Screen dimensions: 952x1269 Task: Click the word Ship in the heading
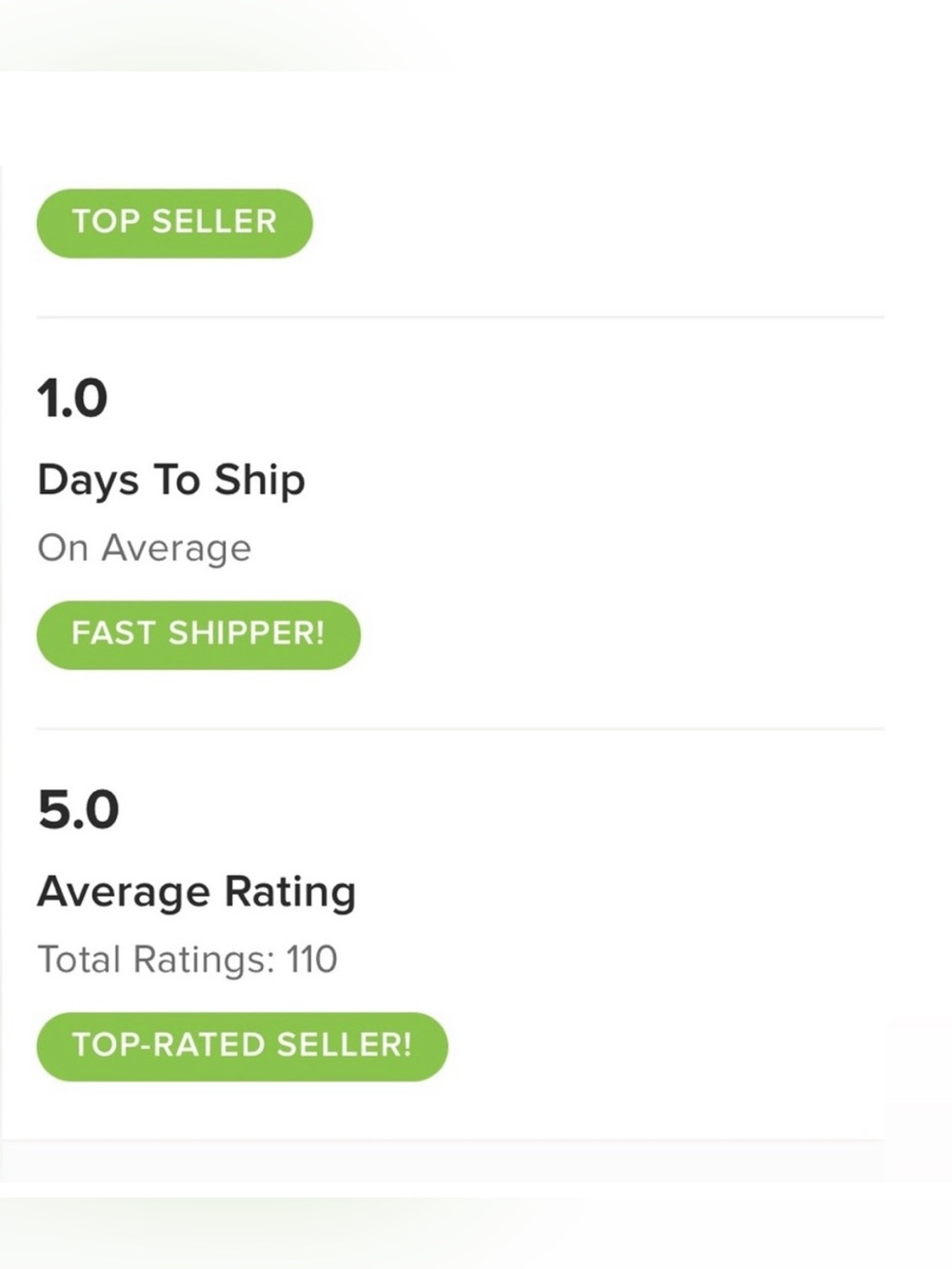point(260,481)
